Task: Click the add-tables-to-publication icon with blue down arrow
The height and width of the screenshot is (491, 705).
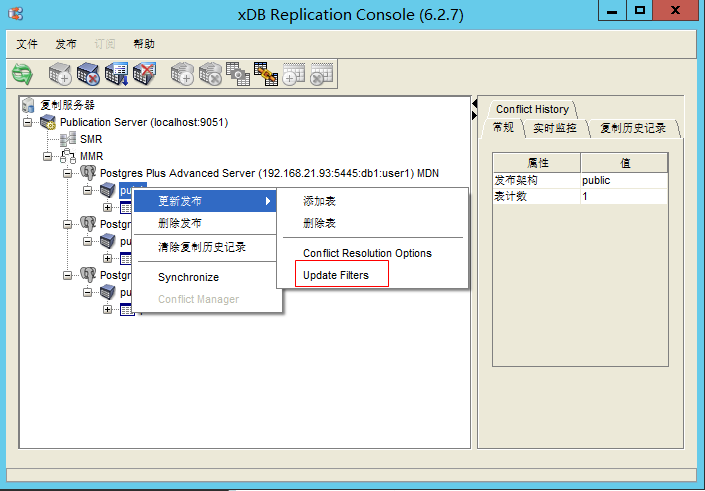Action: (116, 74)
